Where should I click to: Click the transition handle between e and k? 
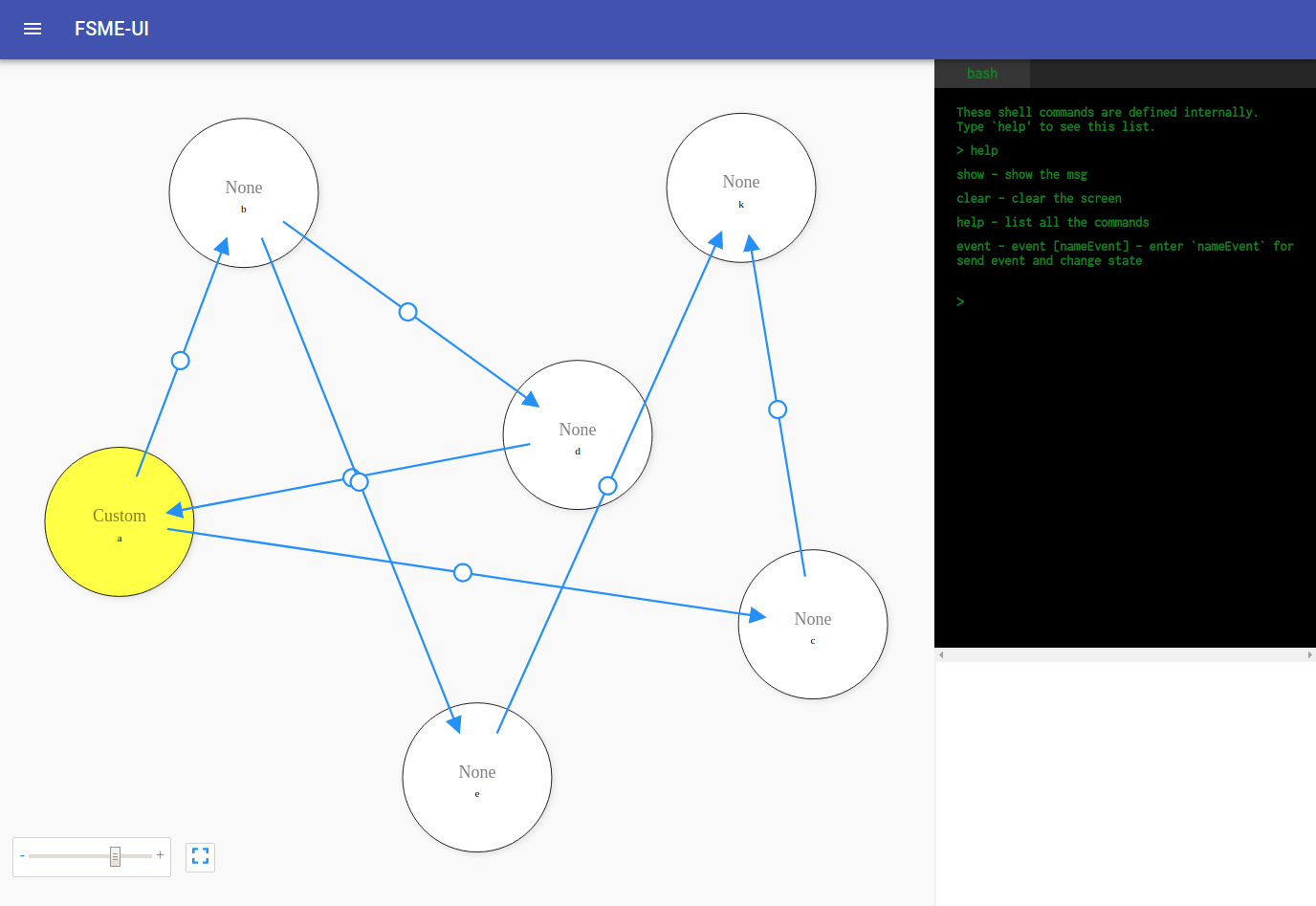coord(607,486)
